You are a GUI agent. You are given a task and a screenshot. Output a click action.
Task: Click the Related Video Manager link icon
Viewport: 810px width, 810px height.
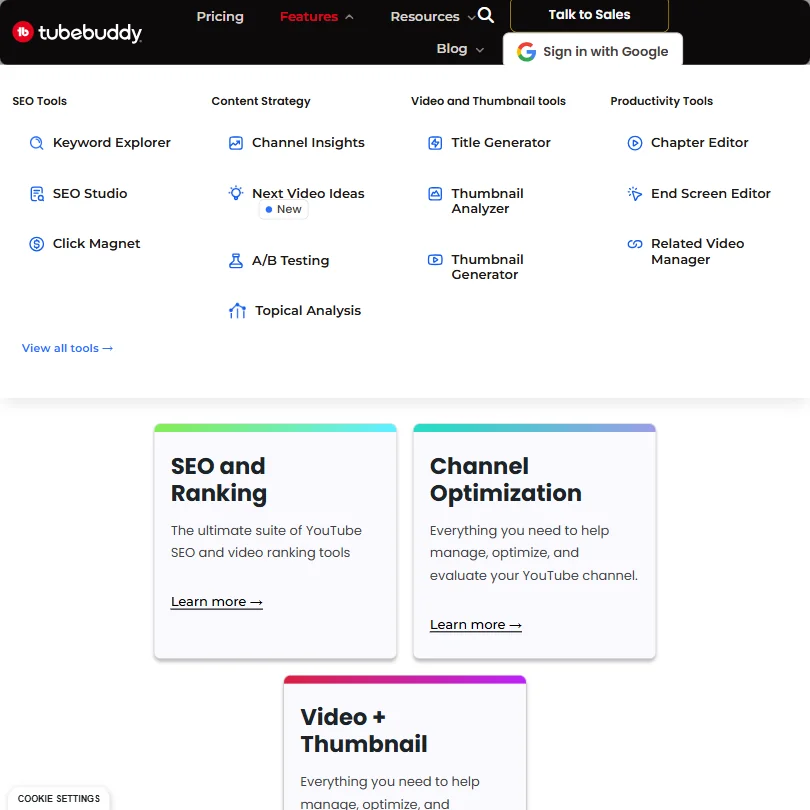pos(634,244)
